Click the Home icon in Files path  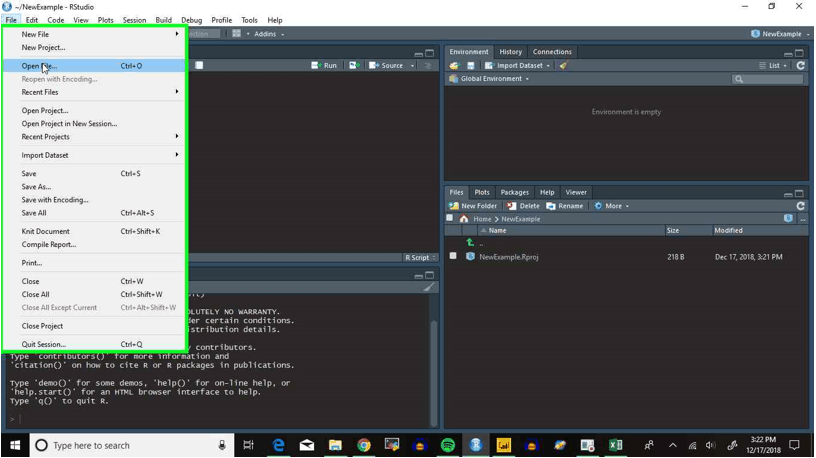point(464,219)
